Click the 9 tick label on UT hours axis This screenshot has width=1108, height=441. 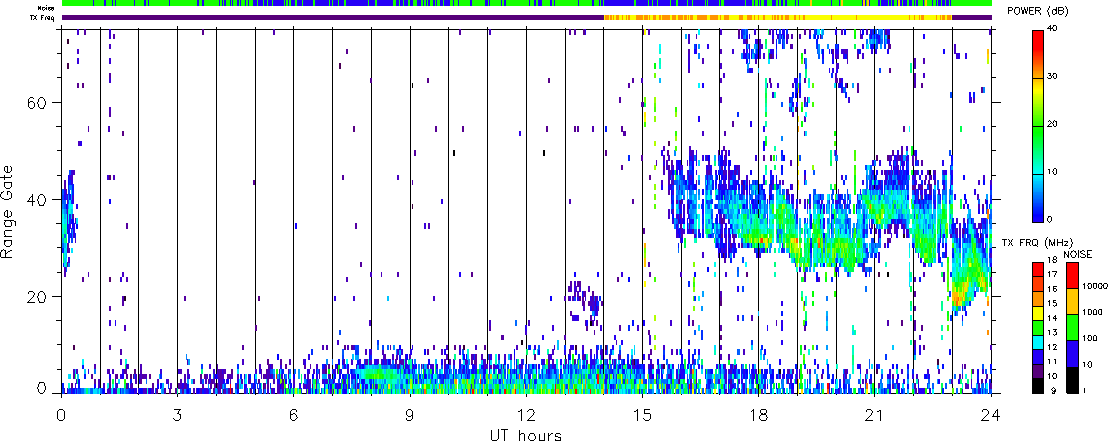pos(410,414)
